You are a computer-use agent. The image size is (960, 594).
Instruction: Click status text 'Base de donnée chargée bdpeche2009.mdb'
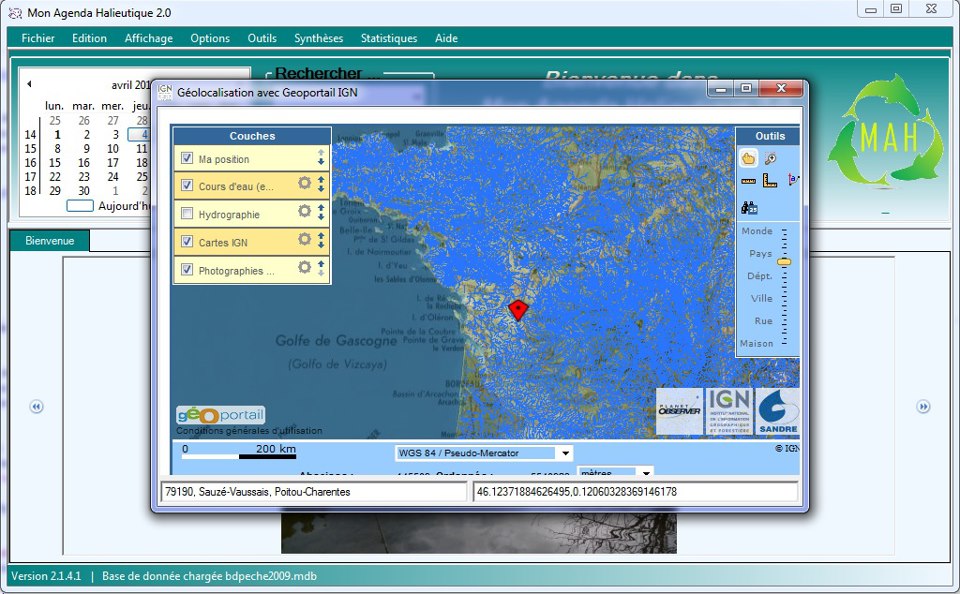pos(209,576)
